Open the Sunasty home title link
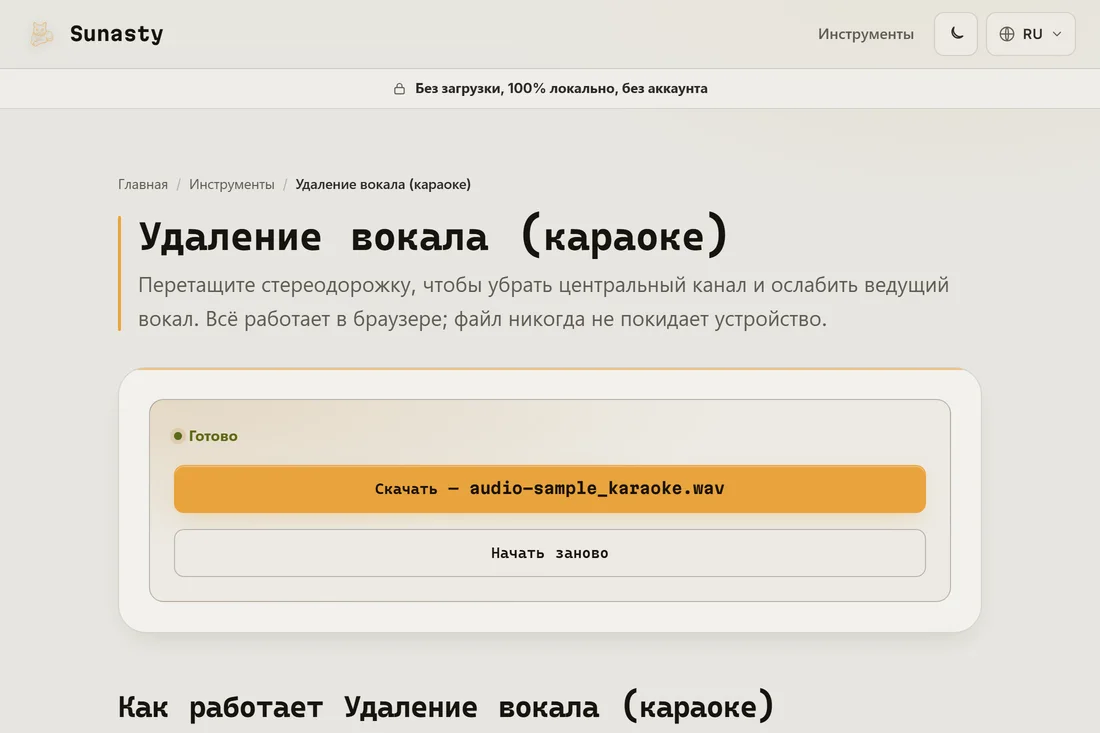This screenshot has height=733, width=1100. pyautogui.click(x=116, y=34)
